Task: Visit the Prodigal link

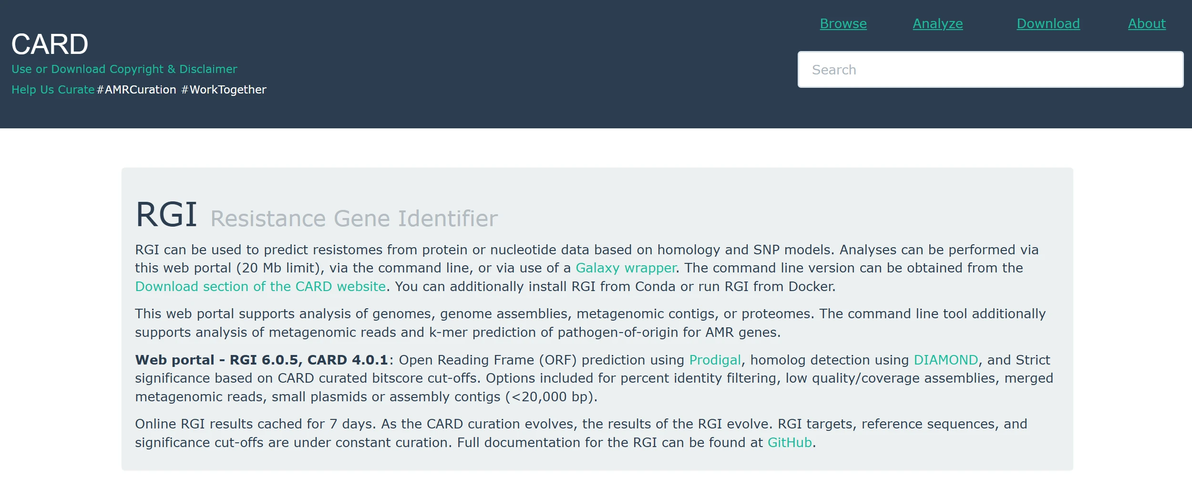Action: 715,360
